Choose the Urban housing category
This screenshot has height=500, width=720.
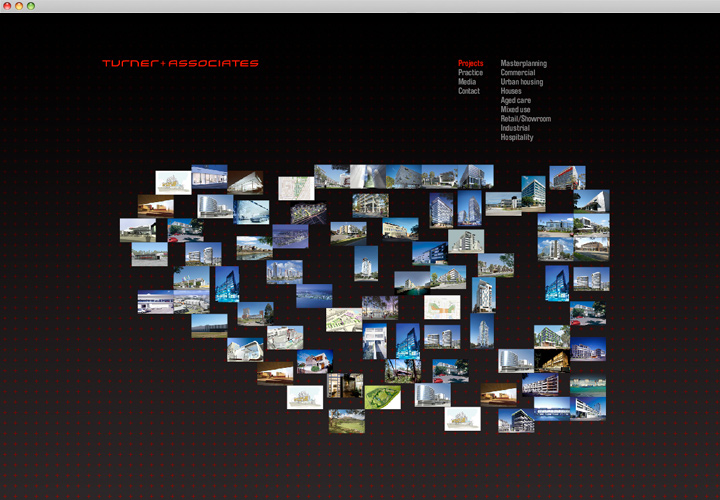522,82
